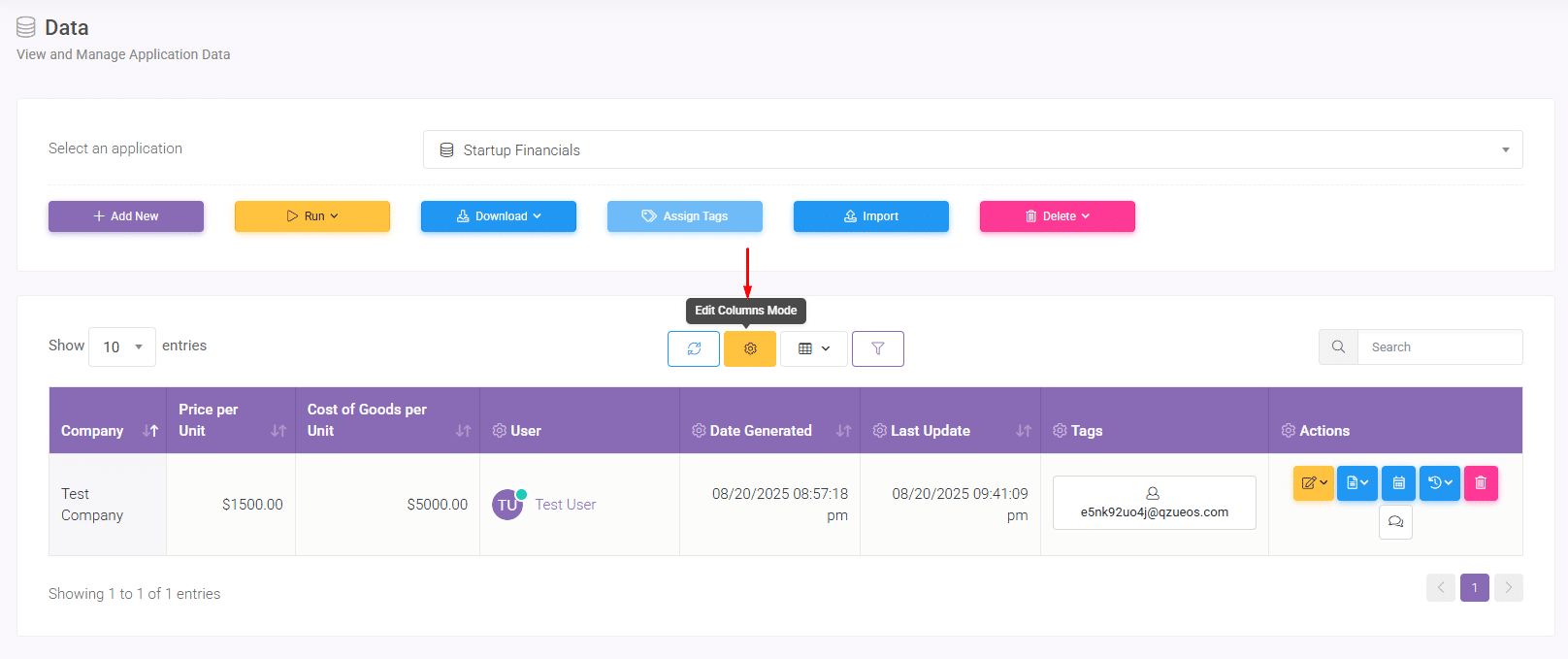
Task: Click the refresh table icon button
Action: pos(694,348)
